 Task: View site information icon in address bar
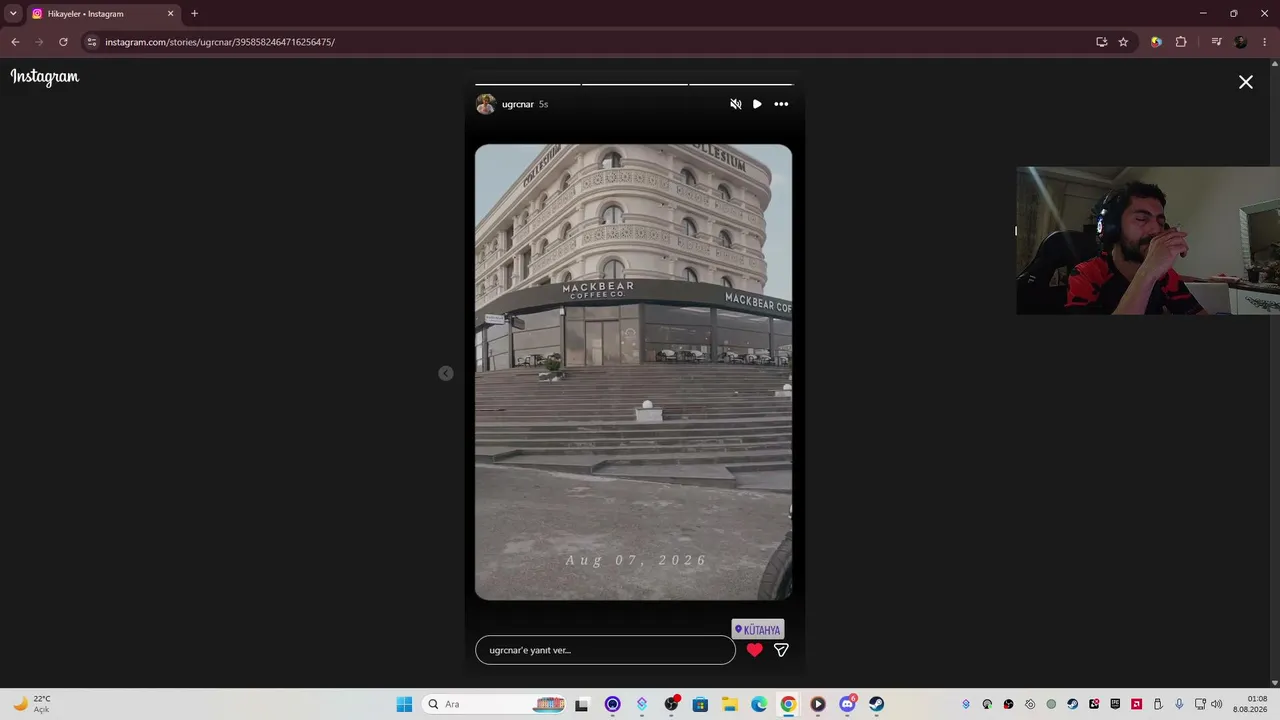92,42
